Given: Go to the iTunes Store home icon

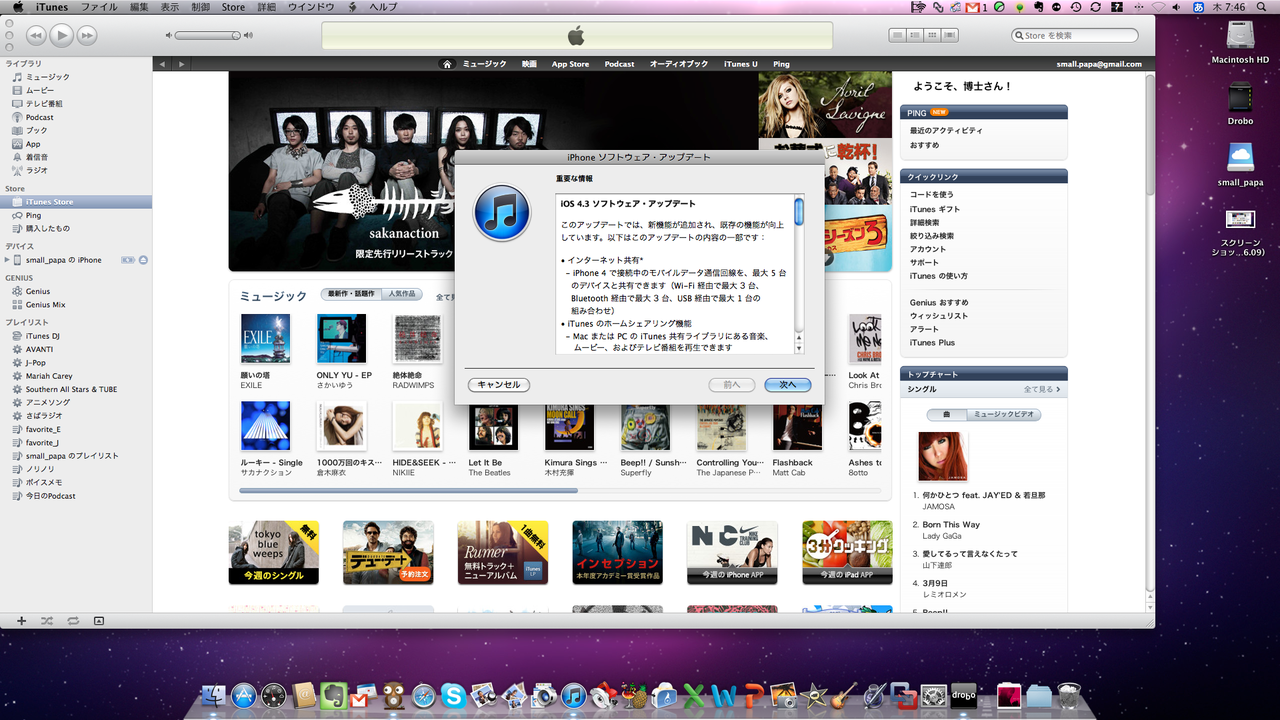Looking at the screenshot, I should [448, 64].
